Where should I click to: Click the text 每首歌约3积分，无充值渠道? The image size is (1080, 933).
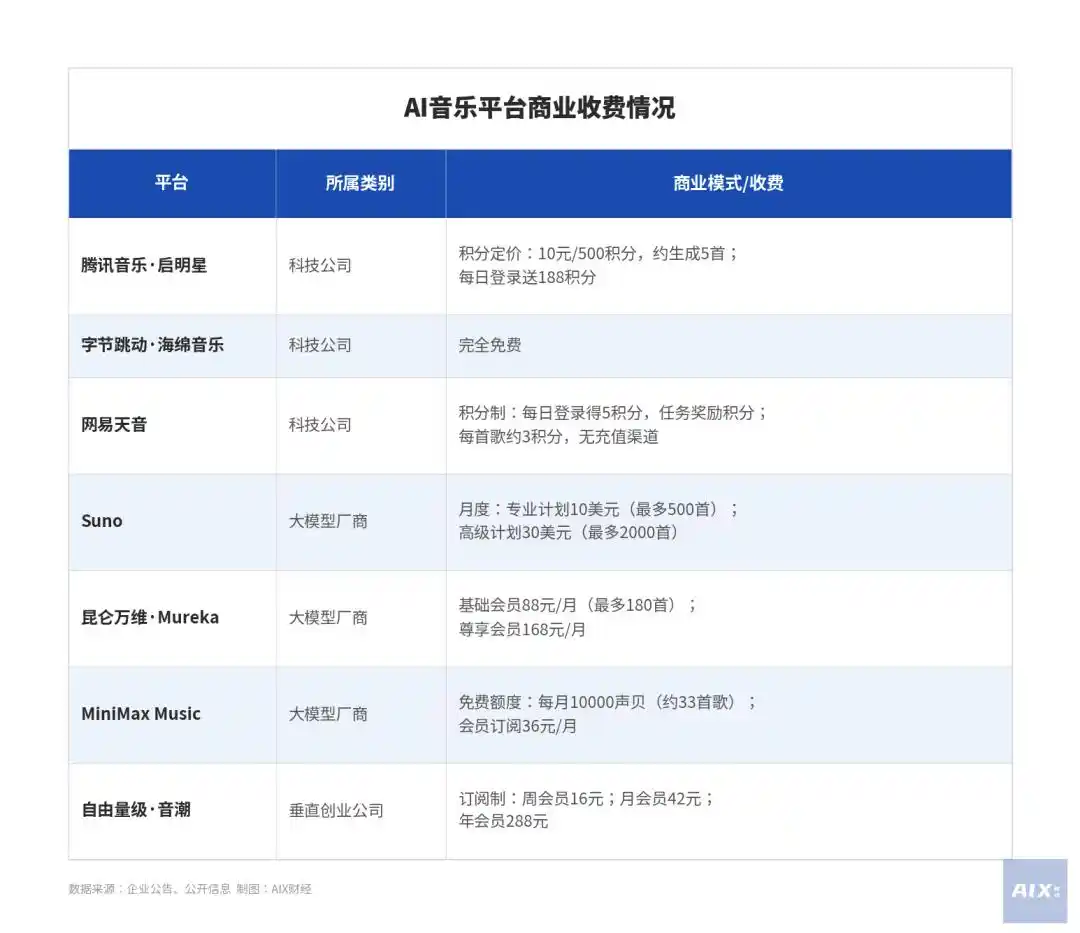(559, 436)
